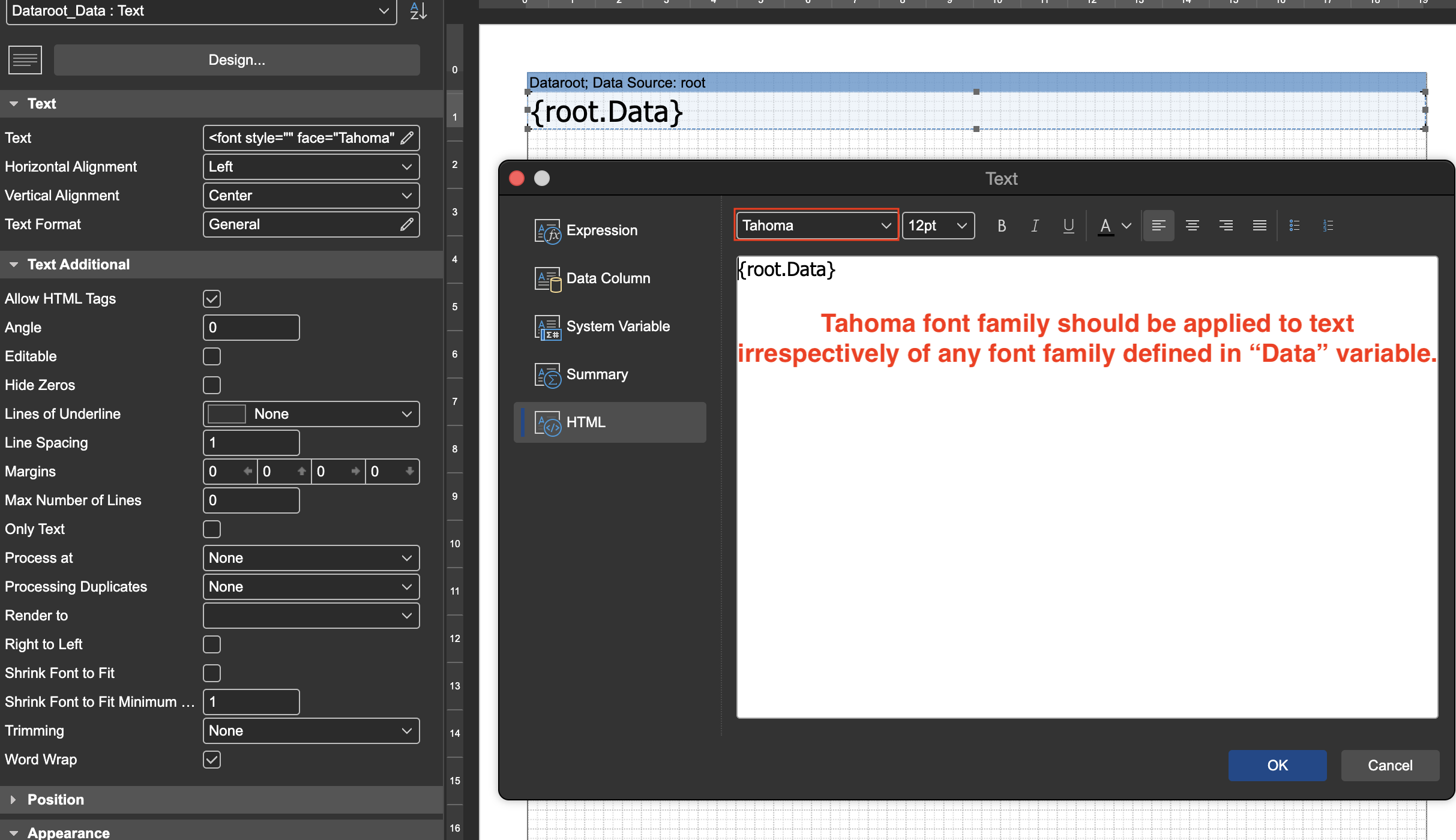
Task: Open Horizontal Alignment dropdown
Action: click(311, 167)
